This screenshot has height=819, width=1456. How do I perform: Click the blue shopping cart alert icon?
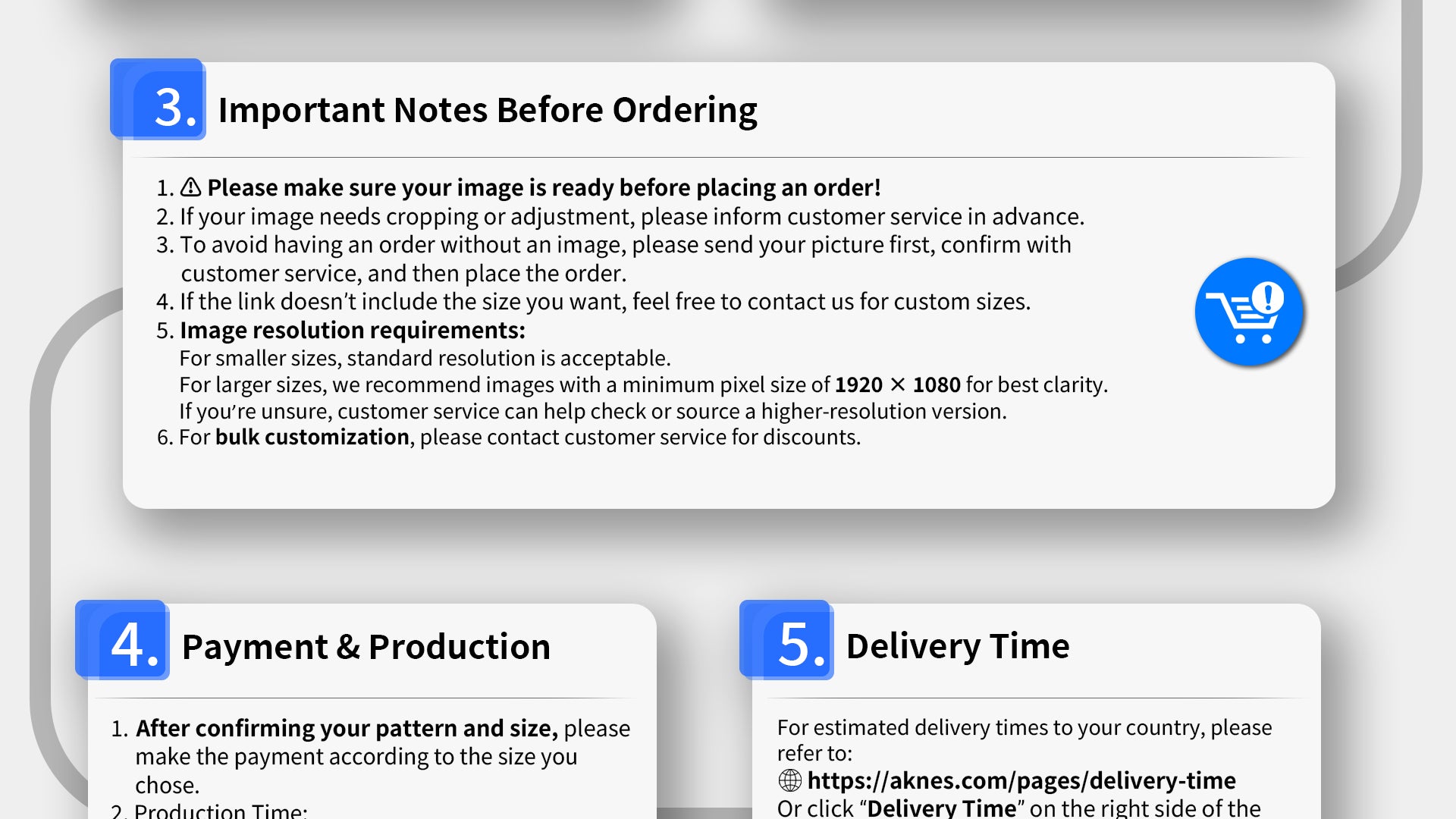pos(1249,312)
